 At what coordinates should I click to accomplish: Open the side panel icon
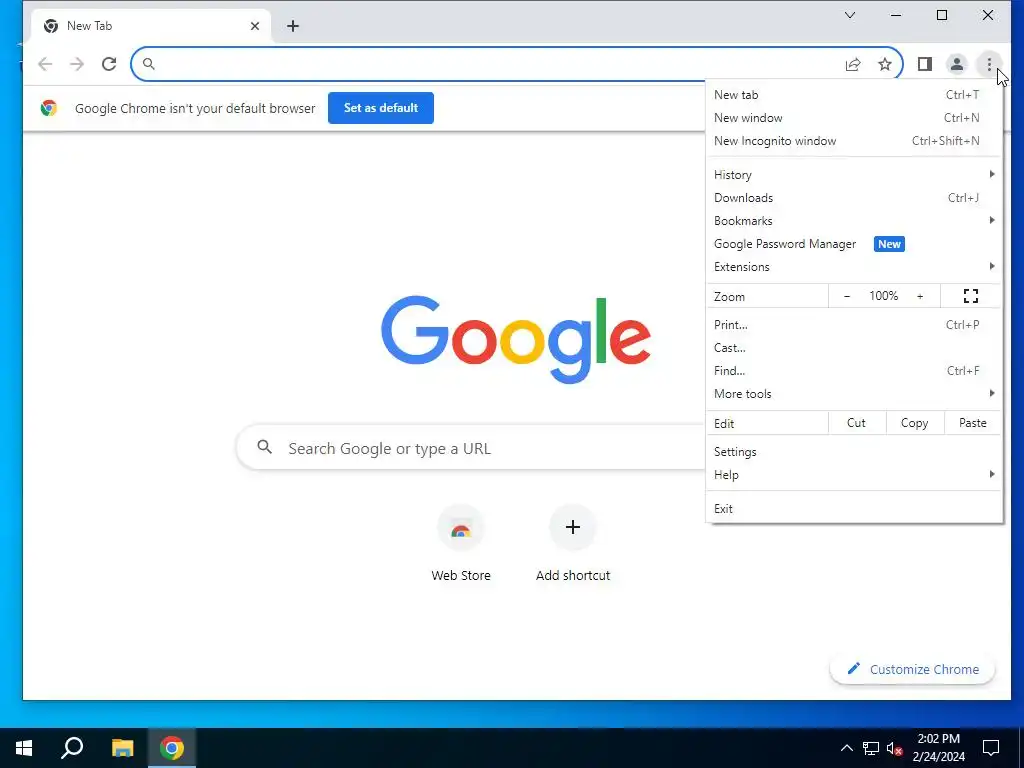tap(925, 64)
